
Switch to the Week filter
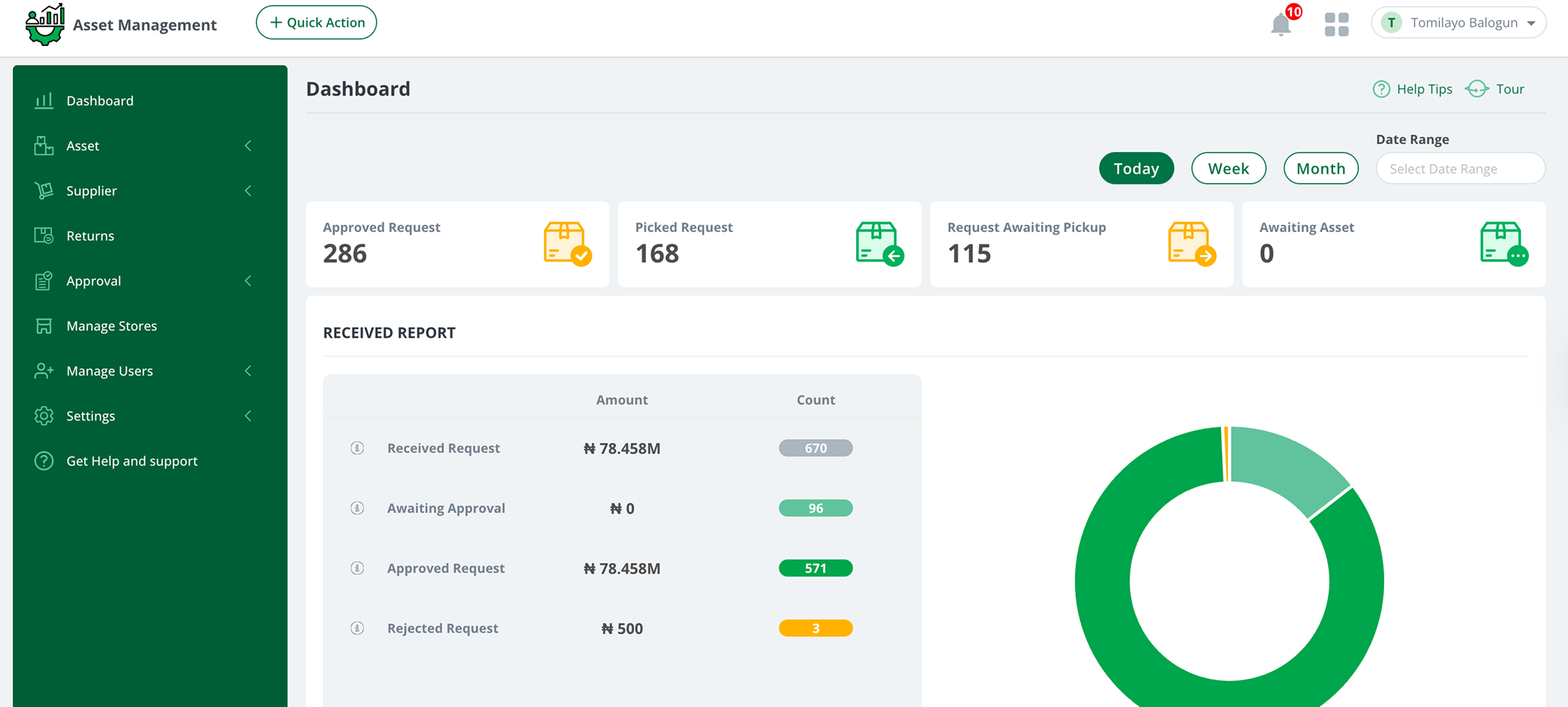click(1228, 168)
